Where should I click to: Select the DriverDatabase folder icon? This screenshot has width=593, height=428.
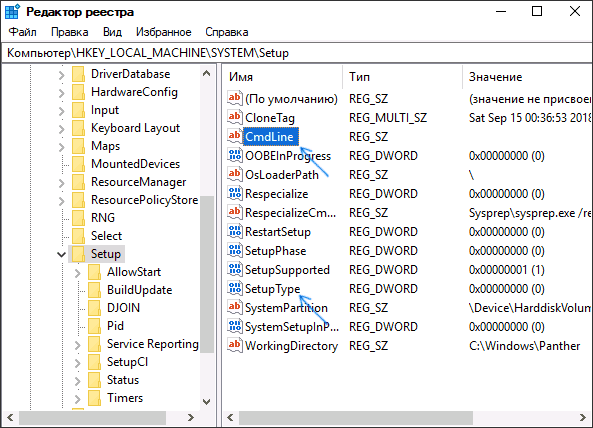[78, 74]
